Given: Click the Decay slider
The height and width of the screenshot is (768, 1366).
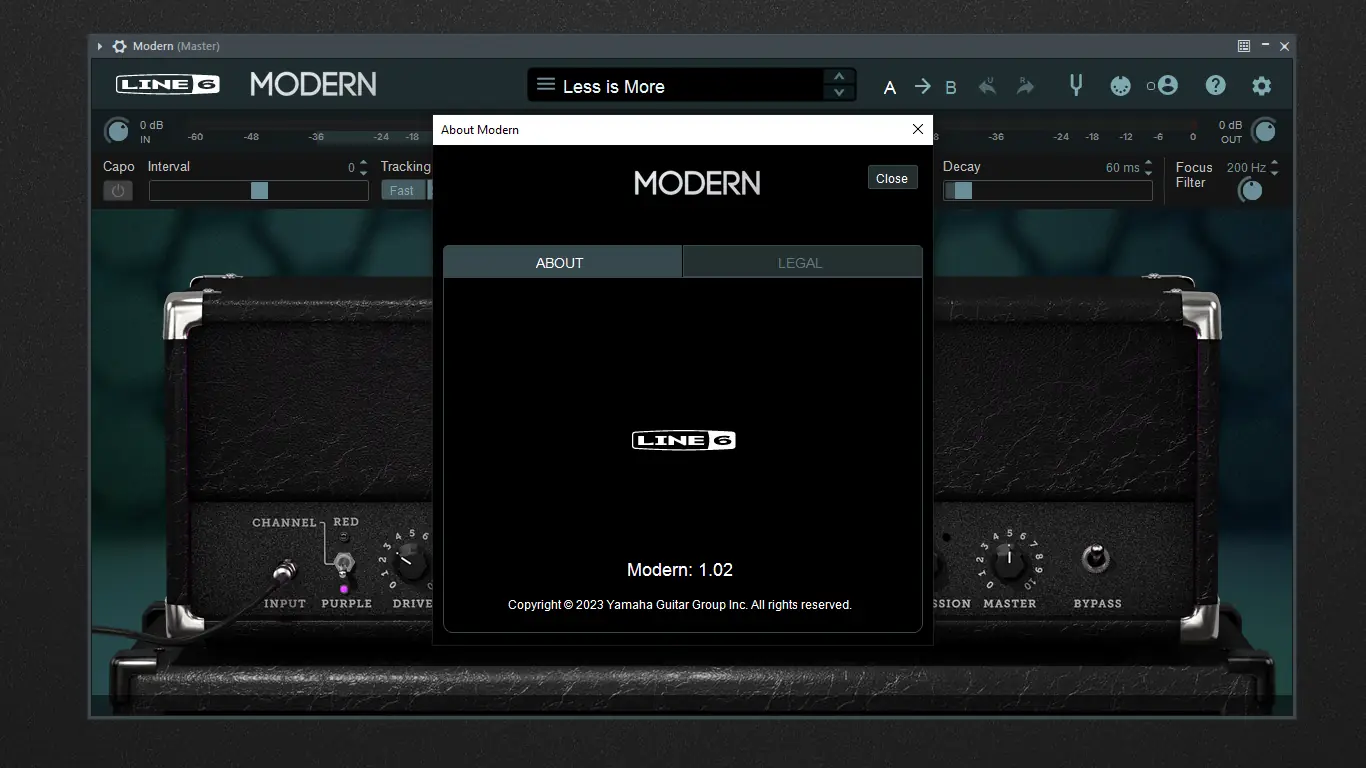Looking at the screenshot, I should pyautogui.click(x=1048, y=190).
